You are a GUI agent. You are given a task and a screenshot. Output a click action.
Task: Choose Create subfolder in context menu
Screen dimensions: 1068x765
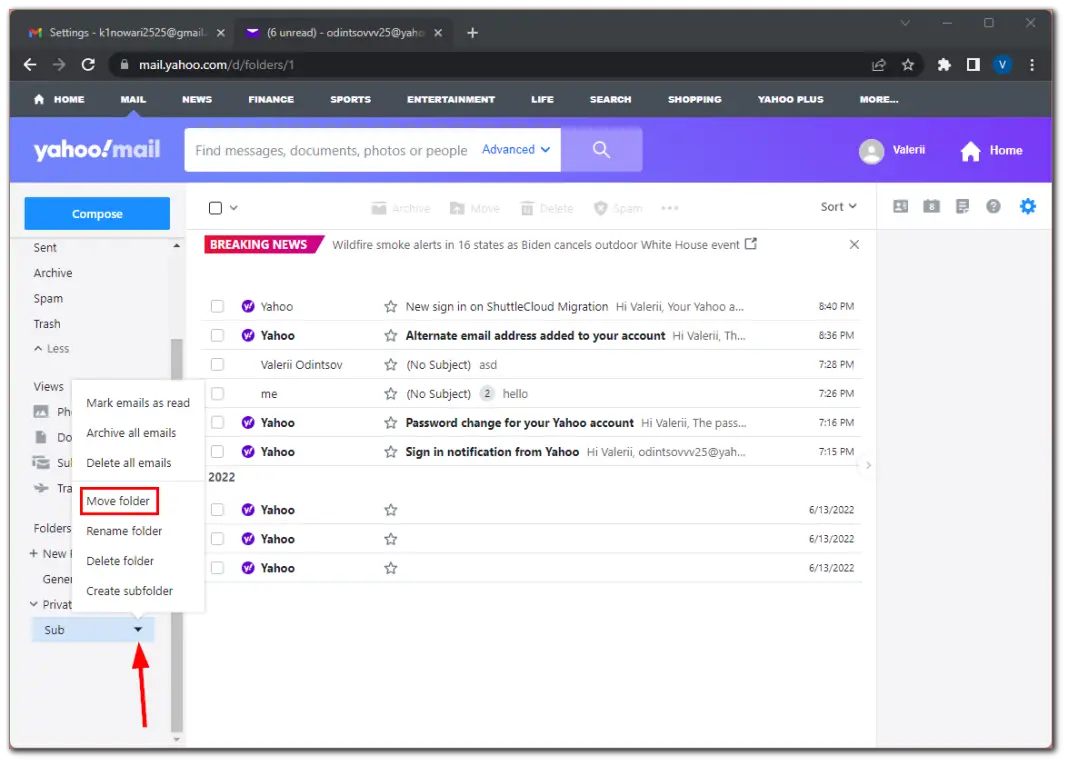tap(129, 591)
